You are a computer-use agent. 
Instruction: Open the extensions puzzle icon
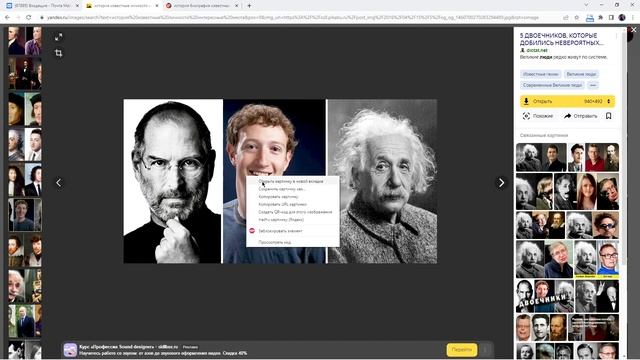(x=600, y=18)
